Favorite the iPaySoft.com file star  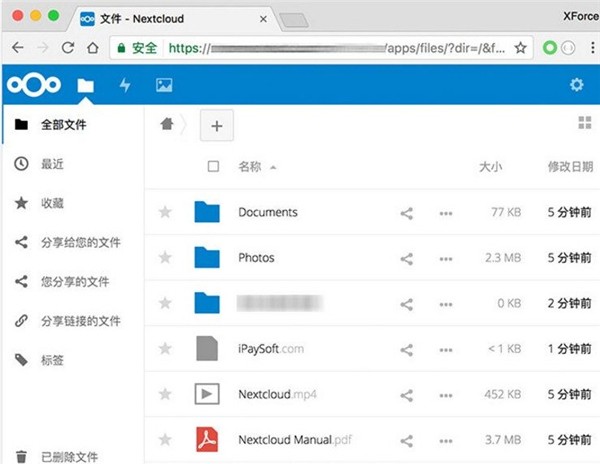coord(165,348)
